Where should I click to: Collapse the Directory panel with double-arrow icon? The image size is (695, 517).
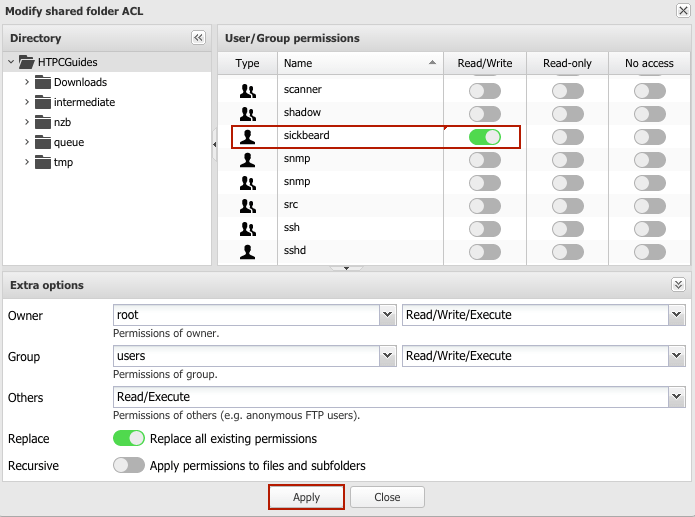[x=198, y=38]
